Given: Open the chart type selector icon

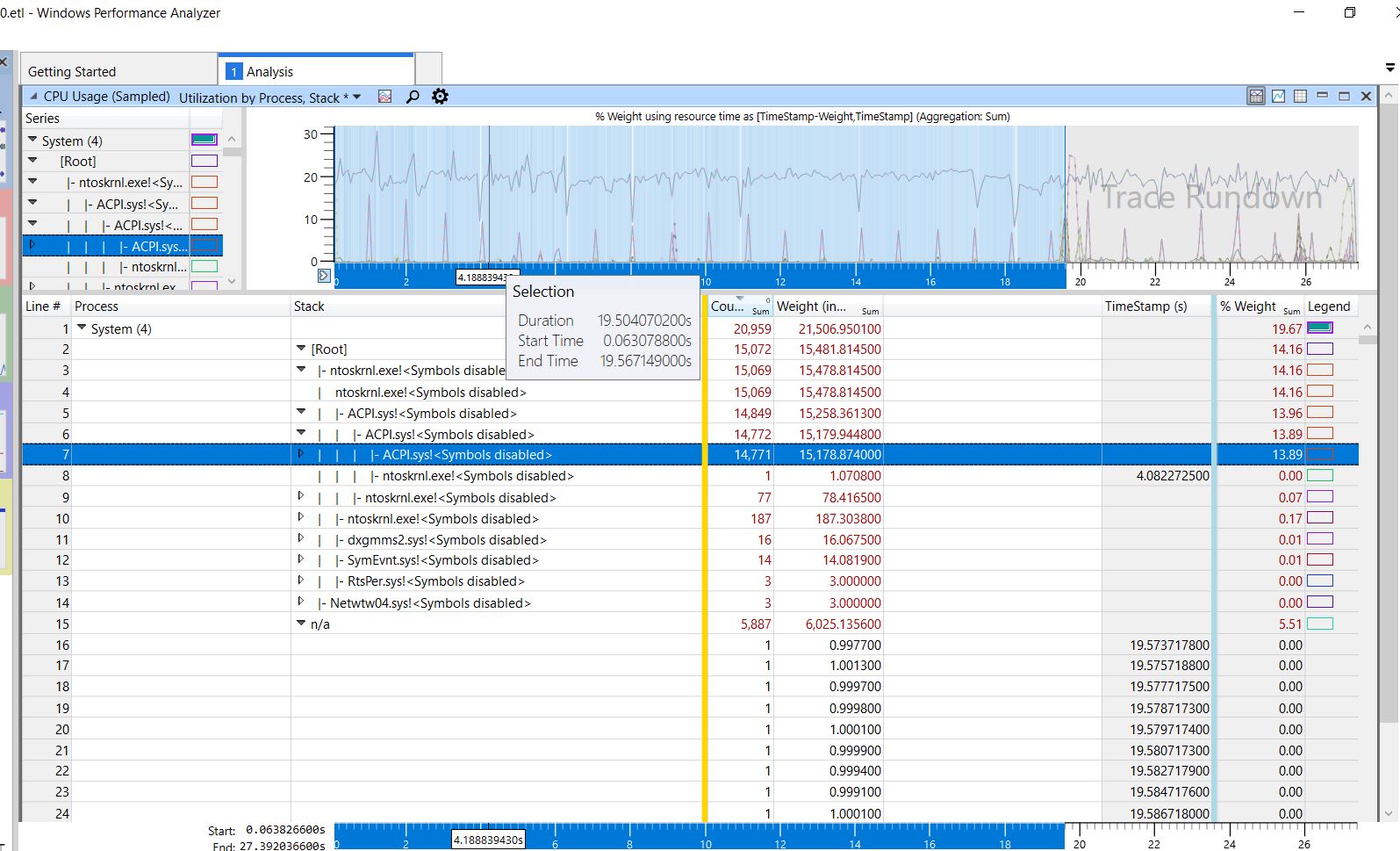Looking at the screenshot, I should [x=384, y=97].
